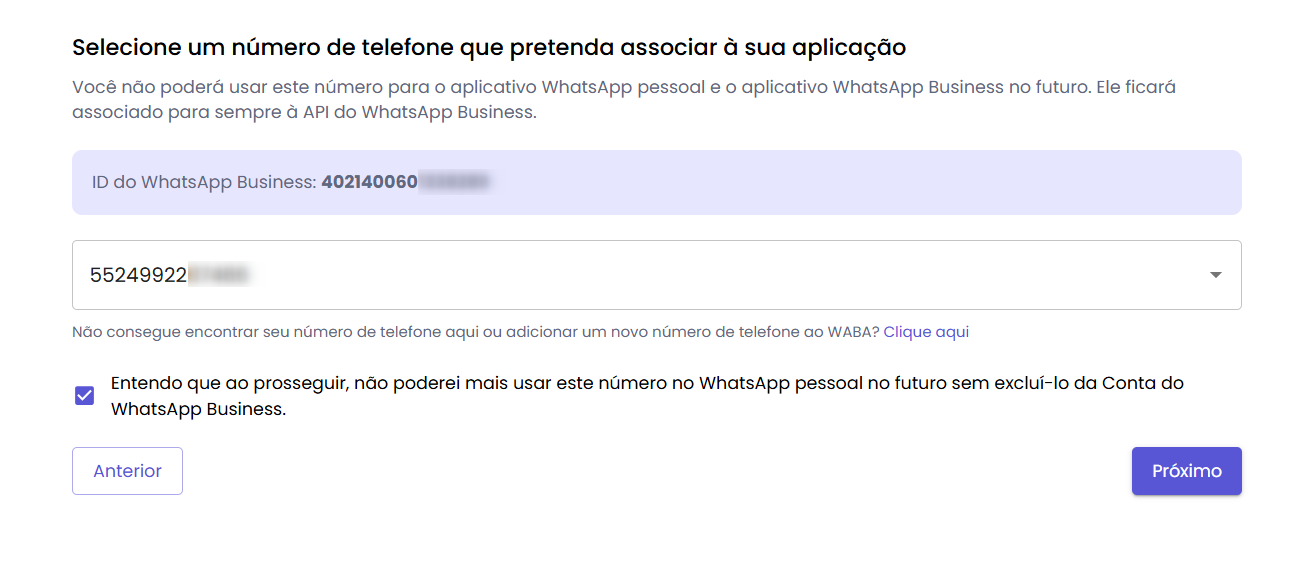The image size is (1306, 567).
Task: Click the 'WhatsApp Business.' second line of checkbox label
Action: pos(198,409)
